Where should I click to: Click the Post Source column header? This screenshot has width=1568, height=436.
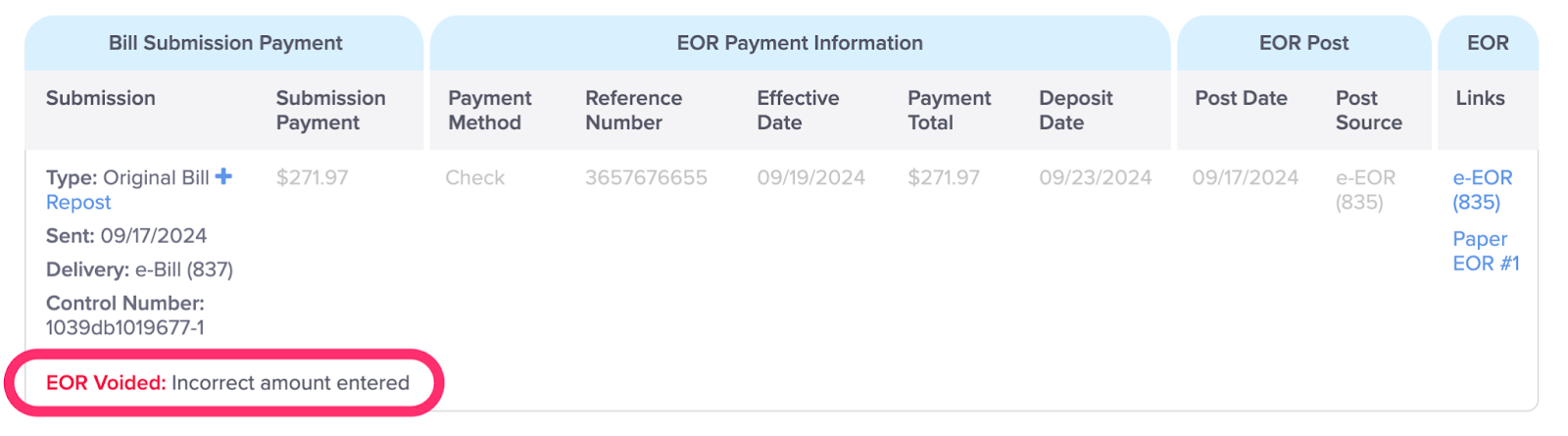click(1368, 110)
